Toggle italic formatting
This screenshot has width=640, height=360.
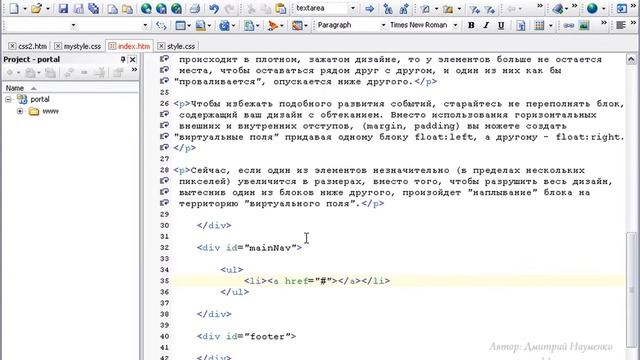pyautogui.click(x=486, y=25)
